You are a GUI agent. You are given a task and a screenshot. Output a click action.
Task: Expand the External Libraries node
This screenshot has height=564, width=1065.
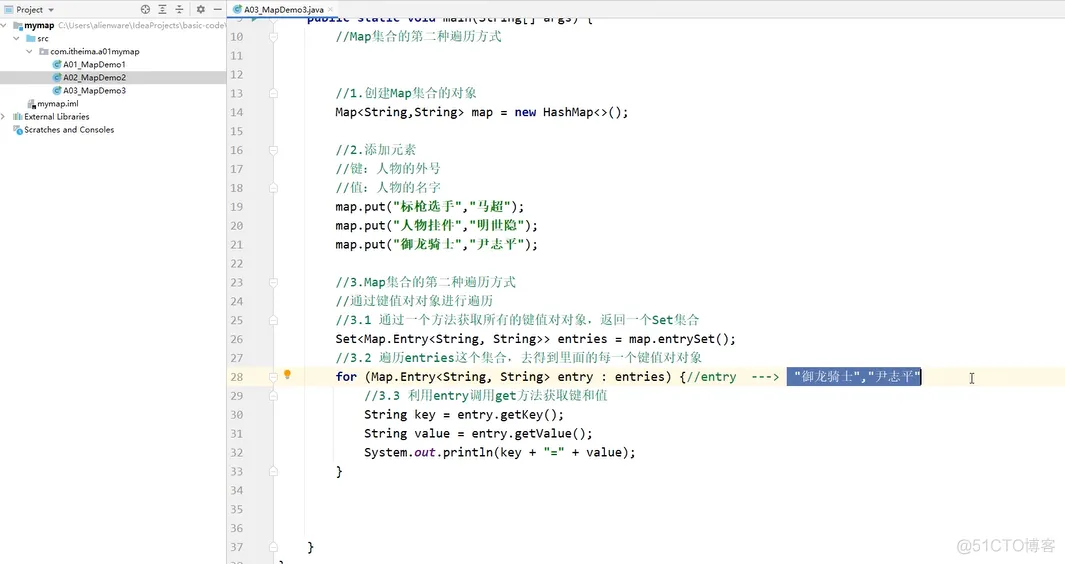pos(4,117)
